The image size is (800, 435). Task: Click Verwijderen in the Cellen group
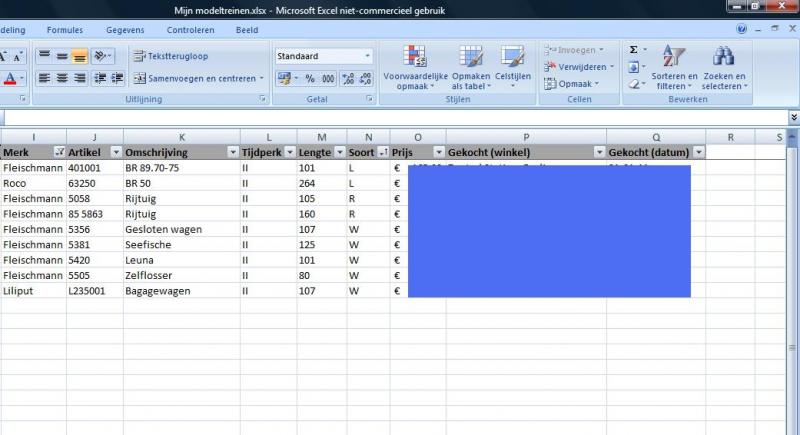tap(579, 67)
